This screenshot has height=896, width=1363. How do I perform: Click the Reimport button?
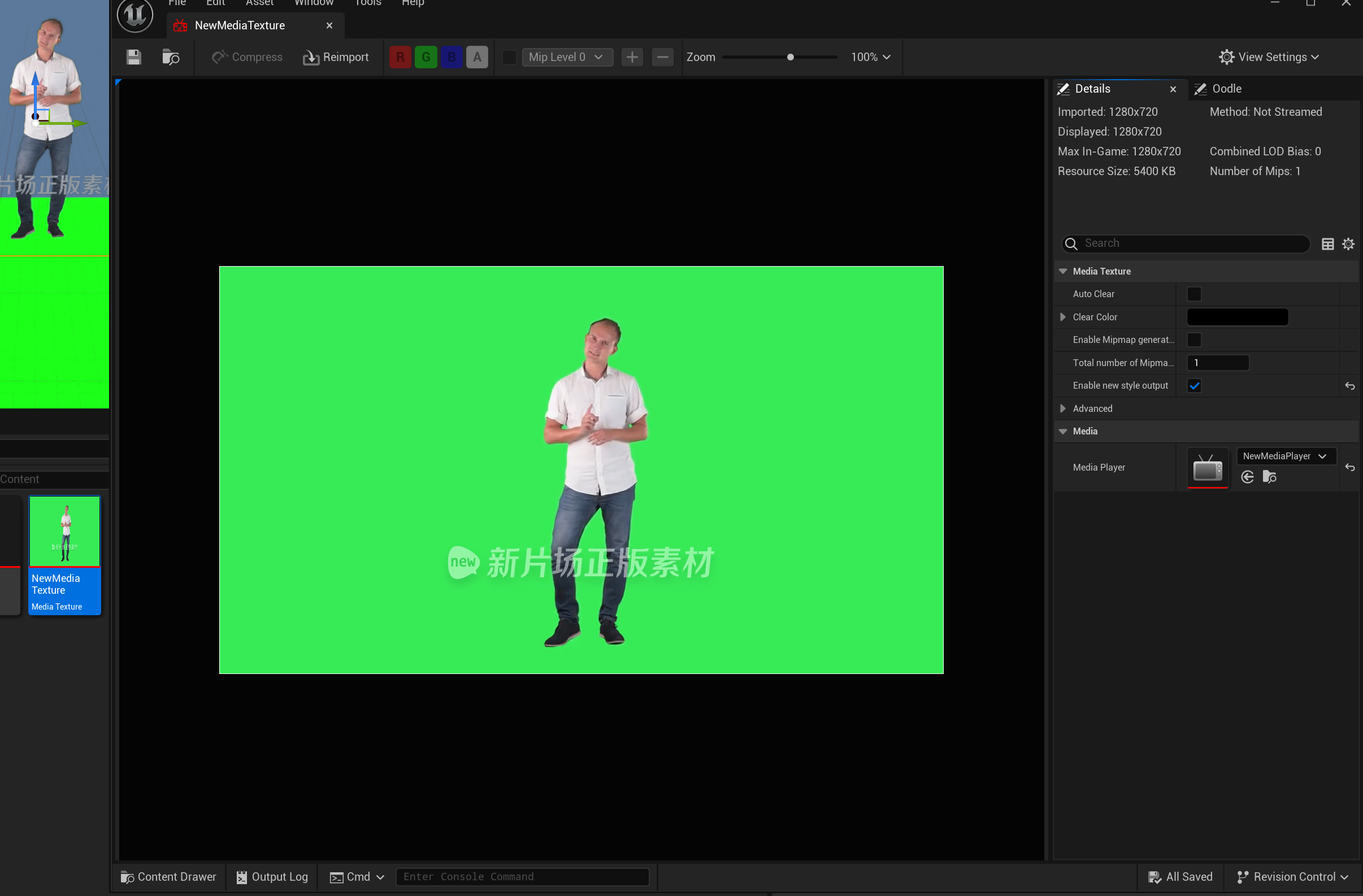click(336, 57)
